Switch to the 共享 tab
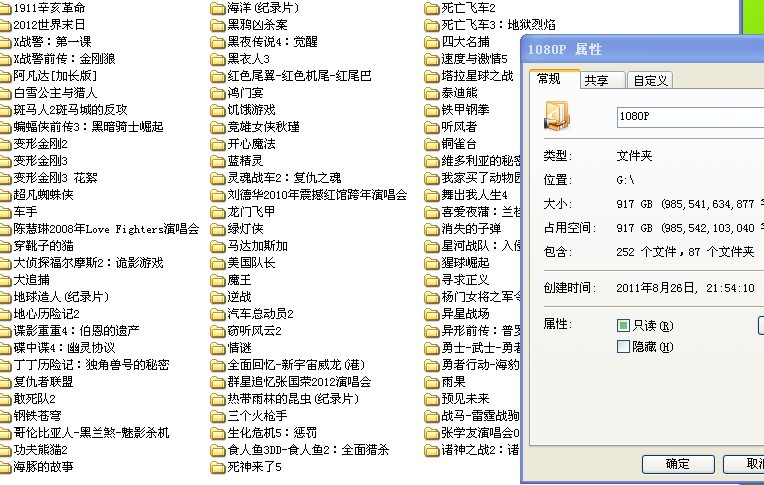Image resolution: width=764 pixels, height=485 pixels. [x=597, y=81]
